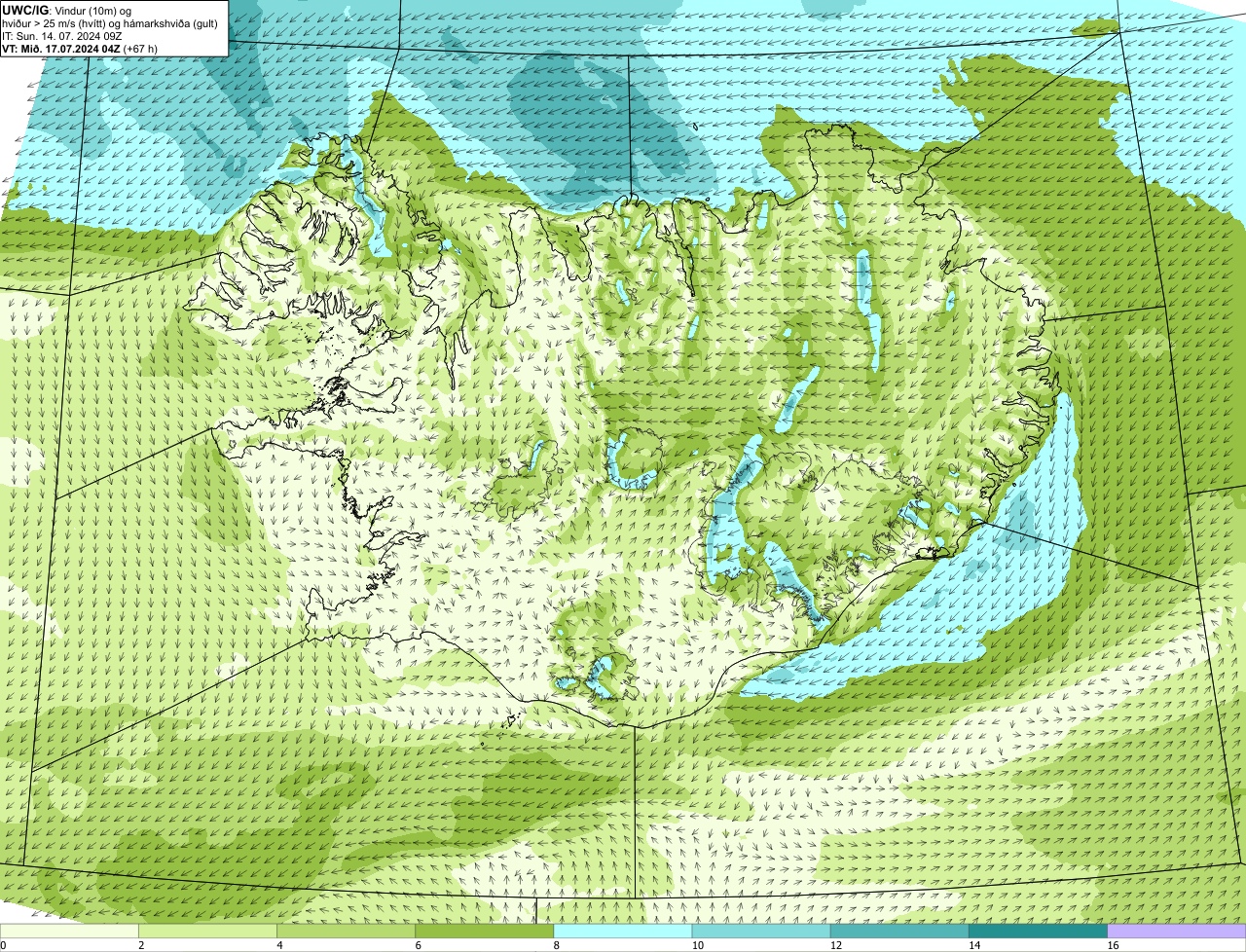The image size is (1246, 952).
Task: Click the "8" label on the legend scale
Action: click(556, 945)
